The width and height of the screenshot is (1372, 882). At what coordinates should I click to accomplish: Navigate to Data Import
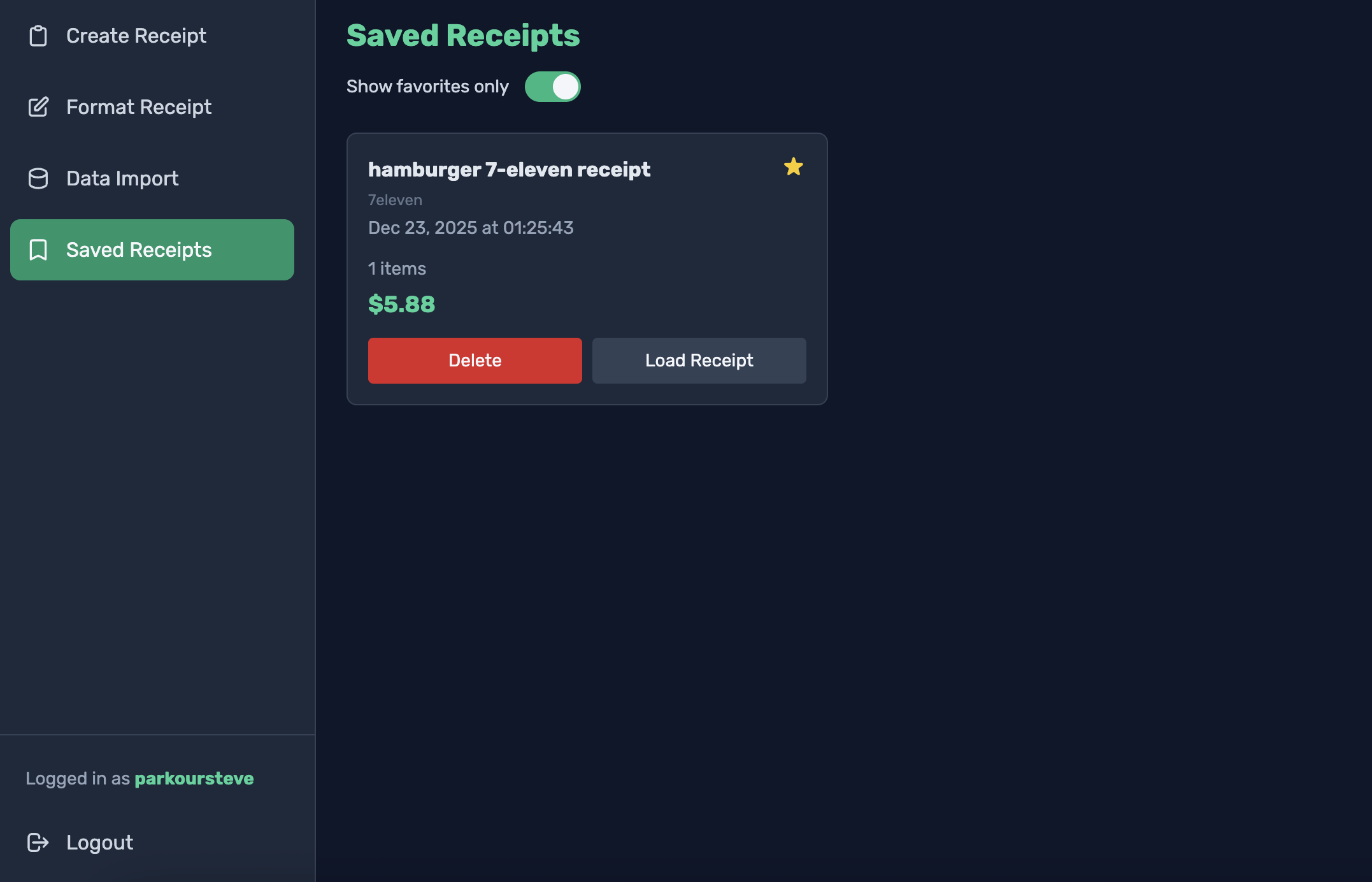(122, 178)
